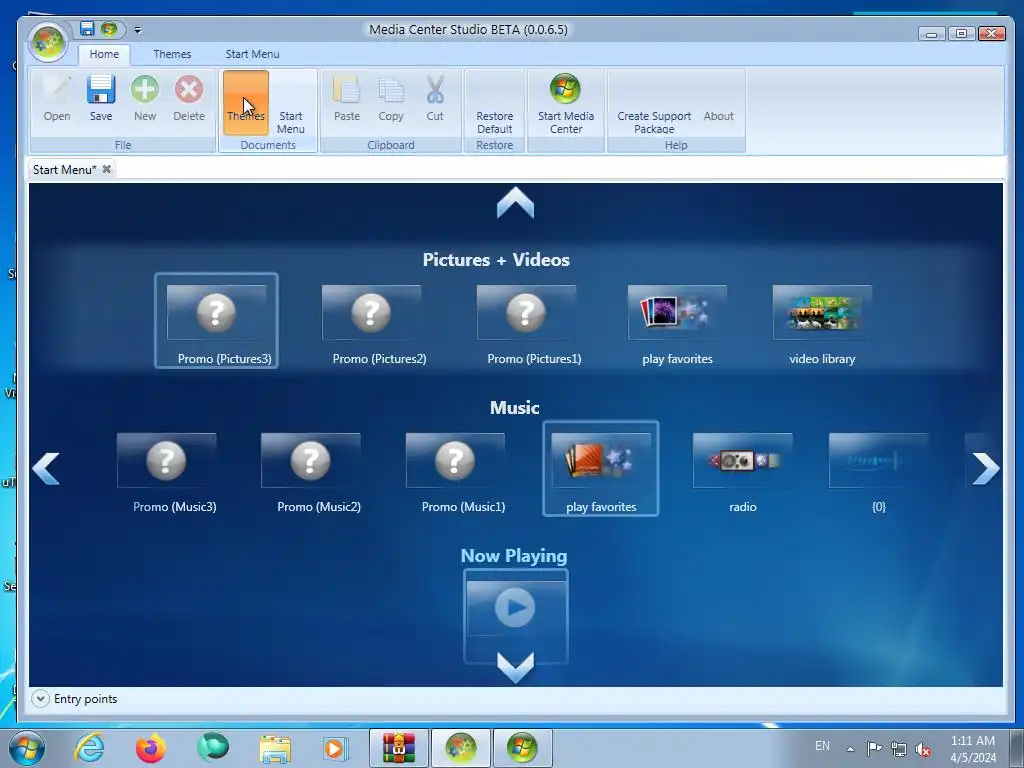Image resolution: width=1024 pixels, height=768 pixels.
Task: Click the Now Playing strip title
Action: [x=514, y=556]
